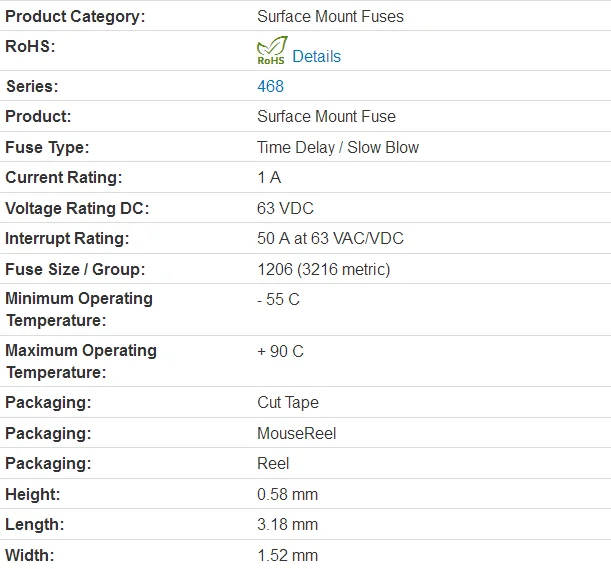The height and width of the screenshot is (569, 611).
Task: Click the Product Category label
Action: [x=75, y=17]
